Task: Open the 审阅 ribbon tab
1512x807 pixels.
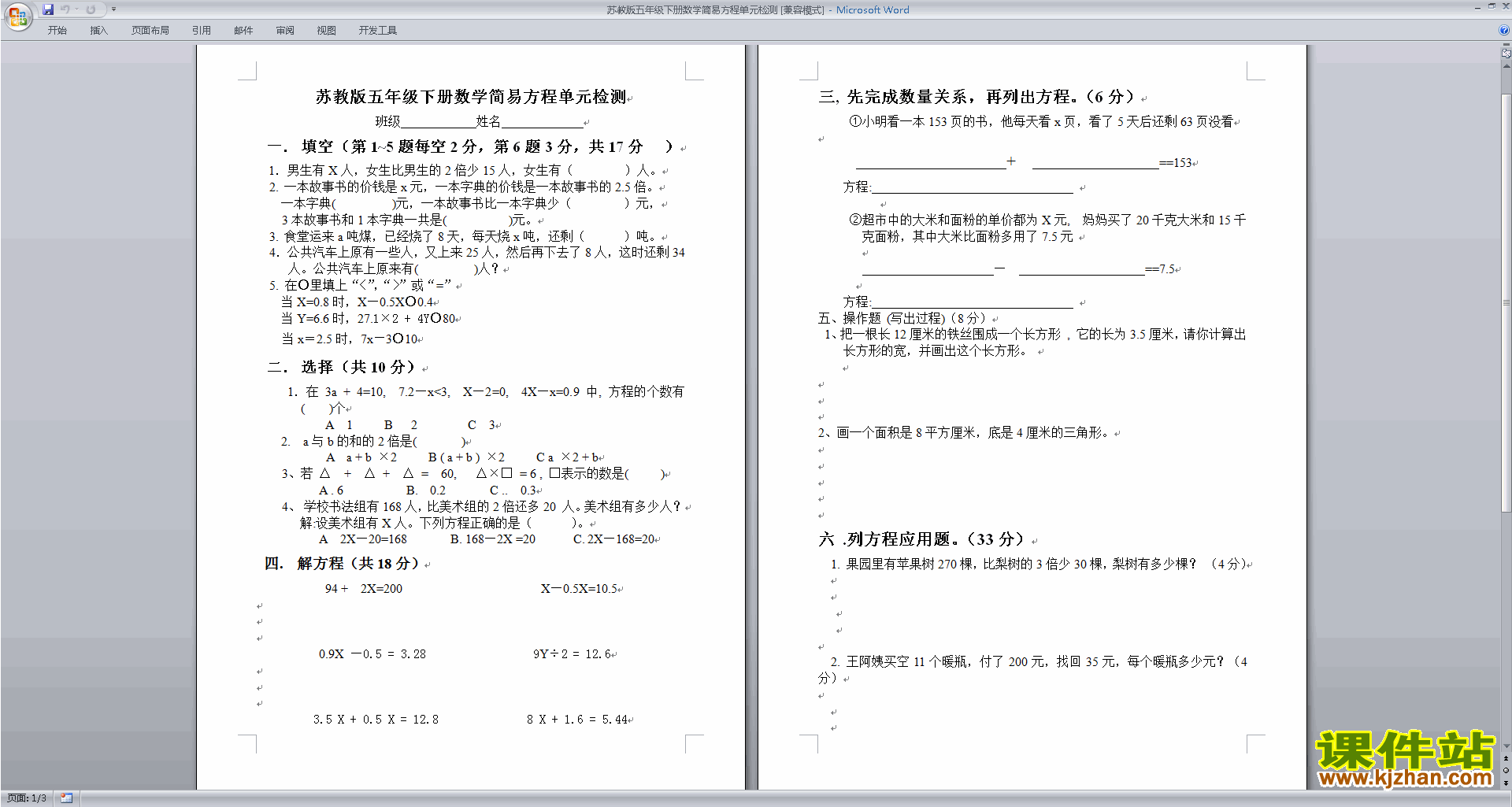Action: point(285,31)
